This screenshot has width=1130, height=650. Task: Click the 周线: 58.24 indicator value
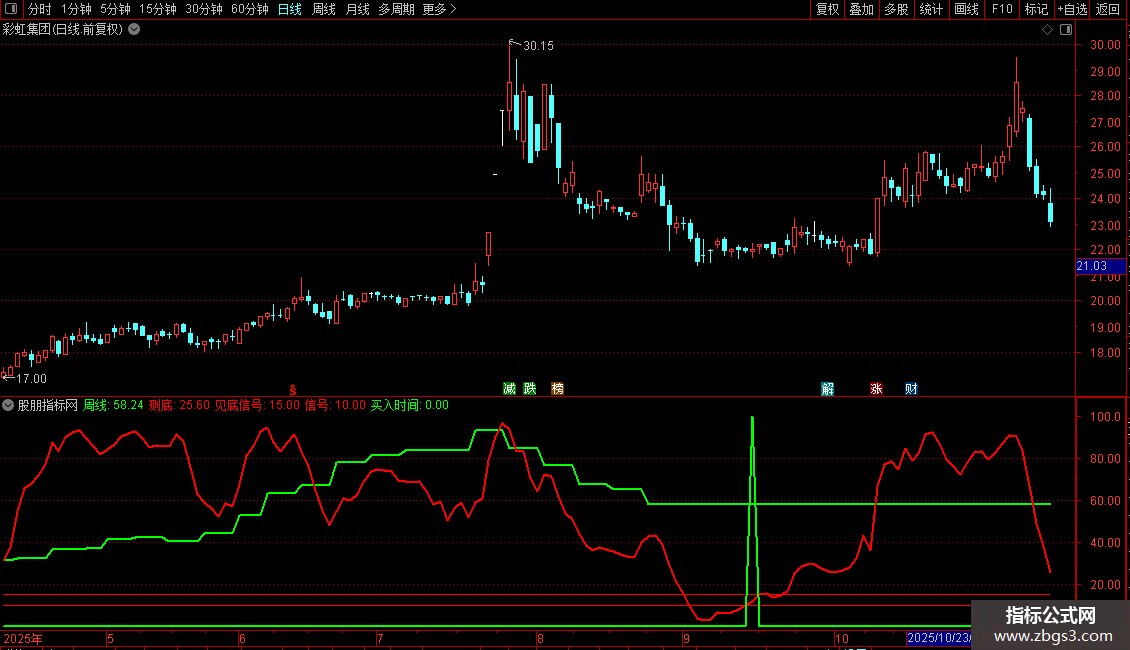coord(113,405)
